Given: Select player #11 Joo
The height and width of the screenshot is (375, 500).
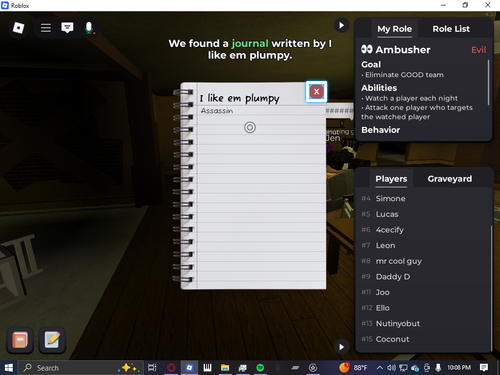Looking at the screenshot, I should (x=423, y=292).
